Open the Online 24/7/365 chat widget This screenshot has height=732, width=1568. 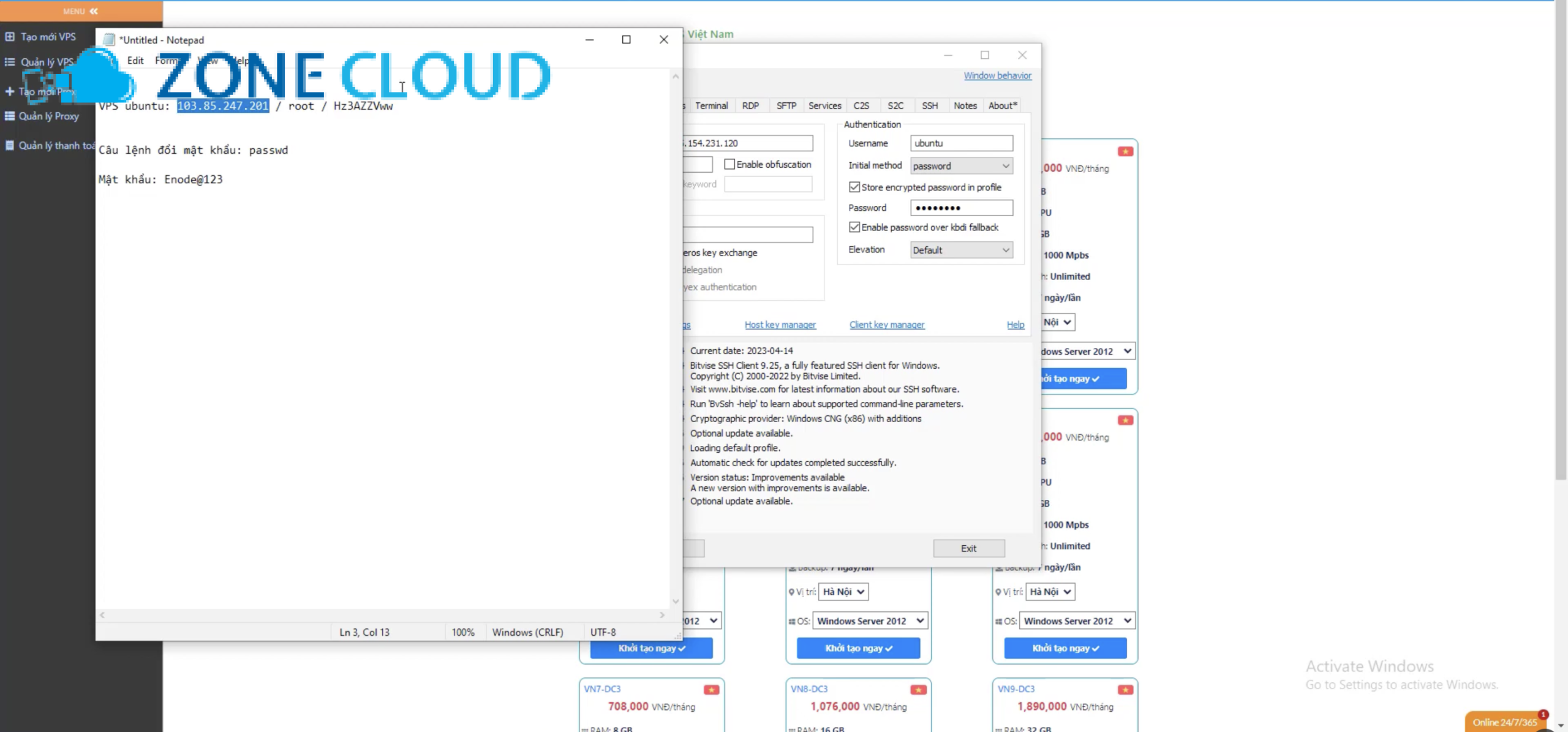click(1505, 722)
